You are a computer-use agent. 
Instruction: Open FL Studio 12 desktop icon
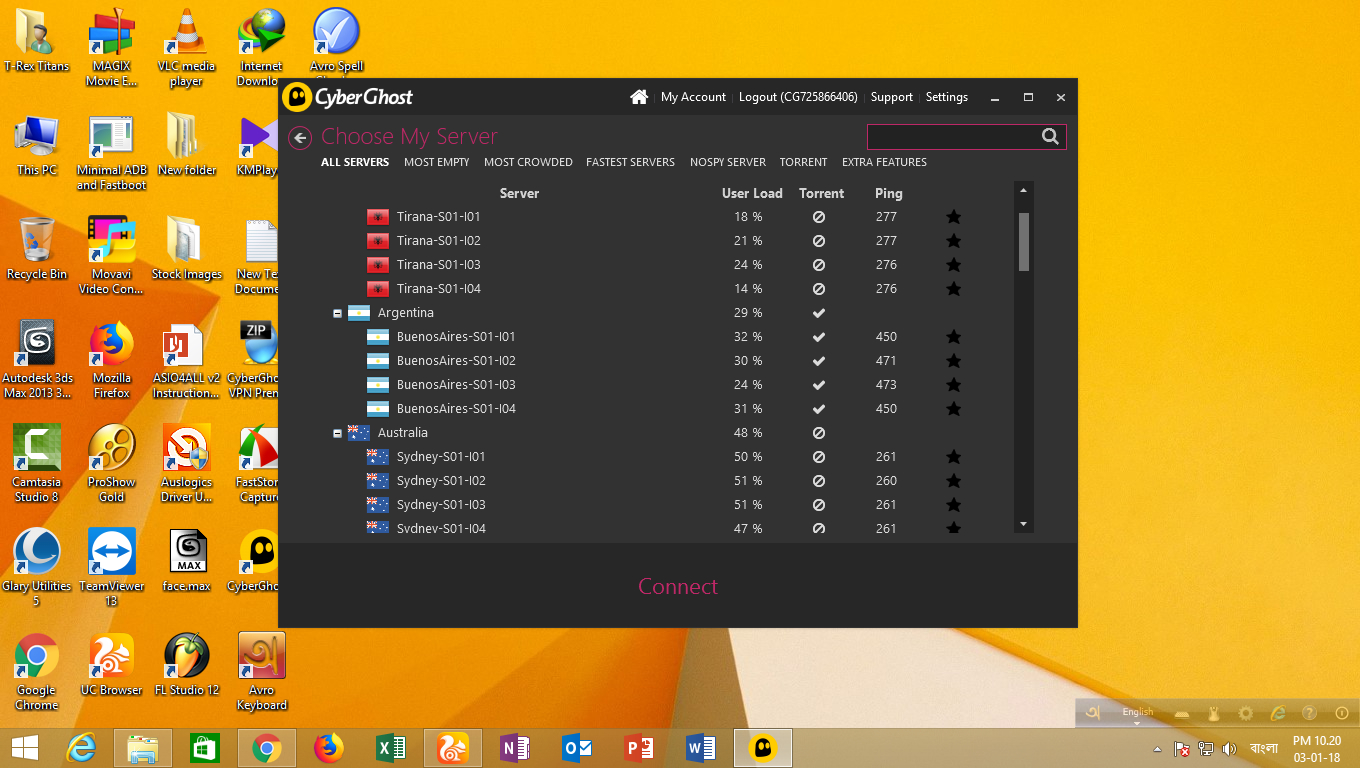coord(186,657)
